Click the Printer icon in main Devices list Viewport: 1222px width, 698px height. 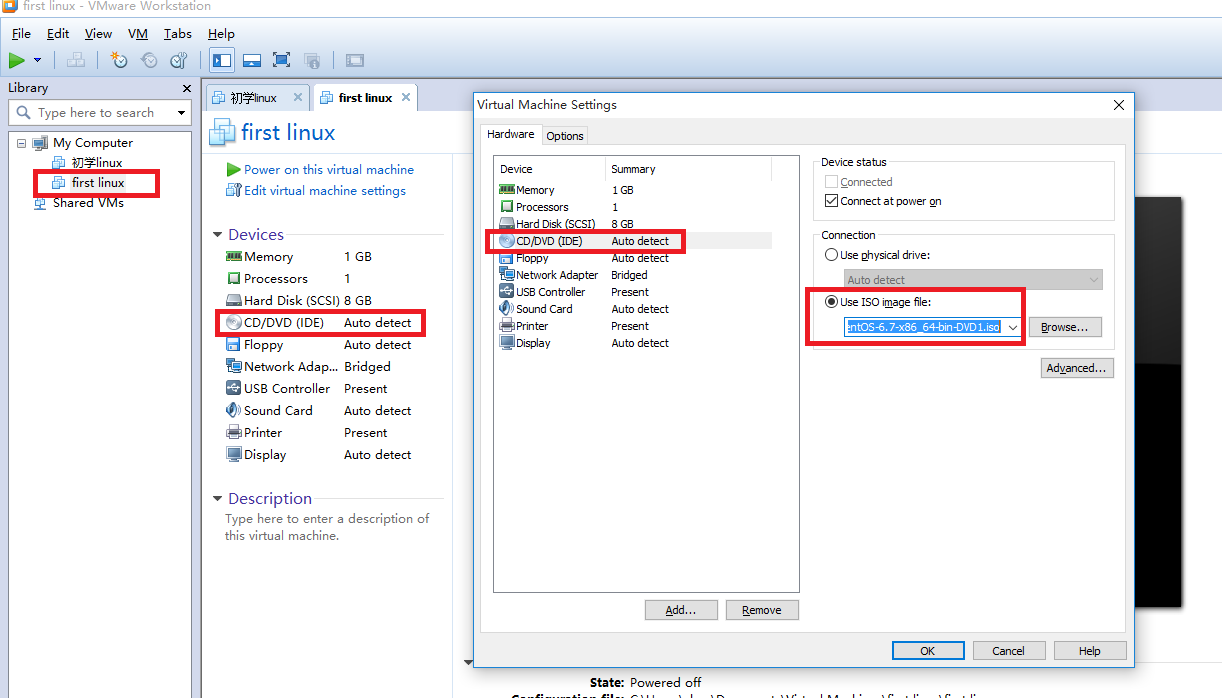click(234, 433)
